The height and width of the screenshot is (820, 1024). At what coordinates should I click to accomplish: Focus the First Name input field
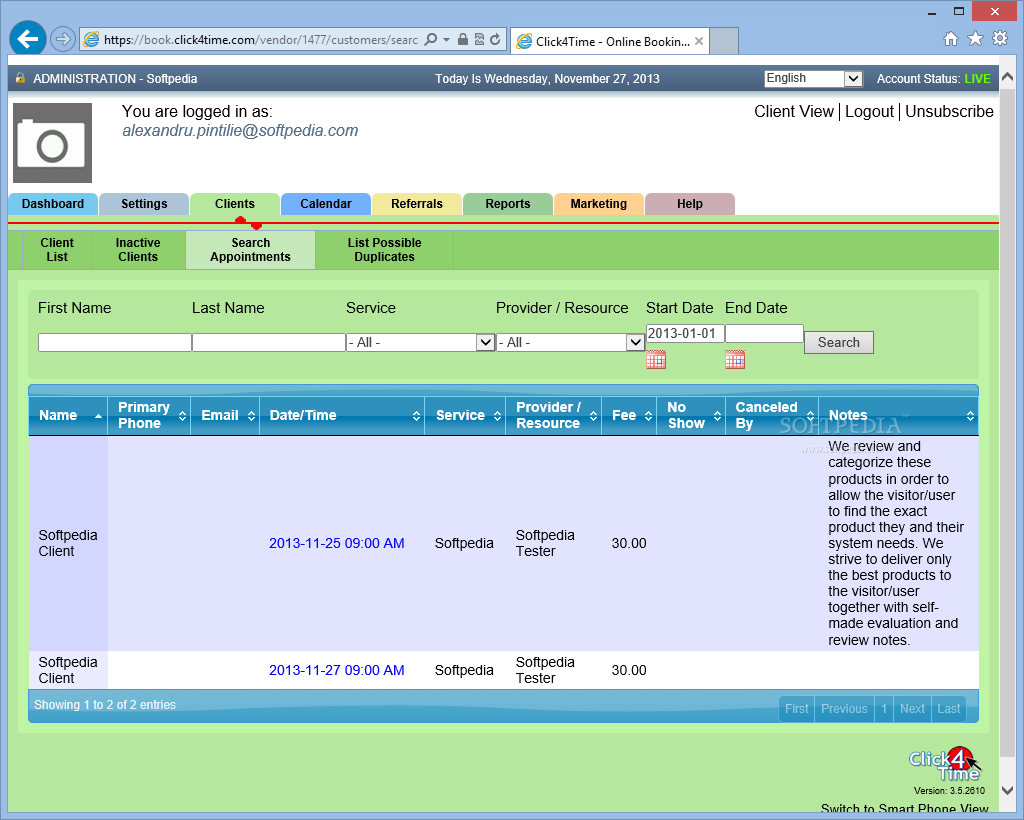(115, 342)
